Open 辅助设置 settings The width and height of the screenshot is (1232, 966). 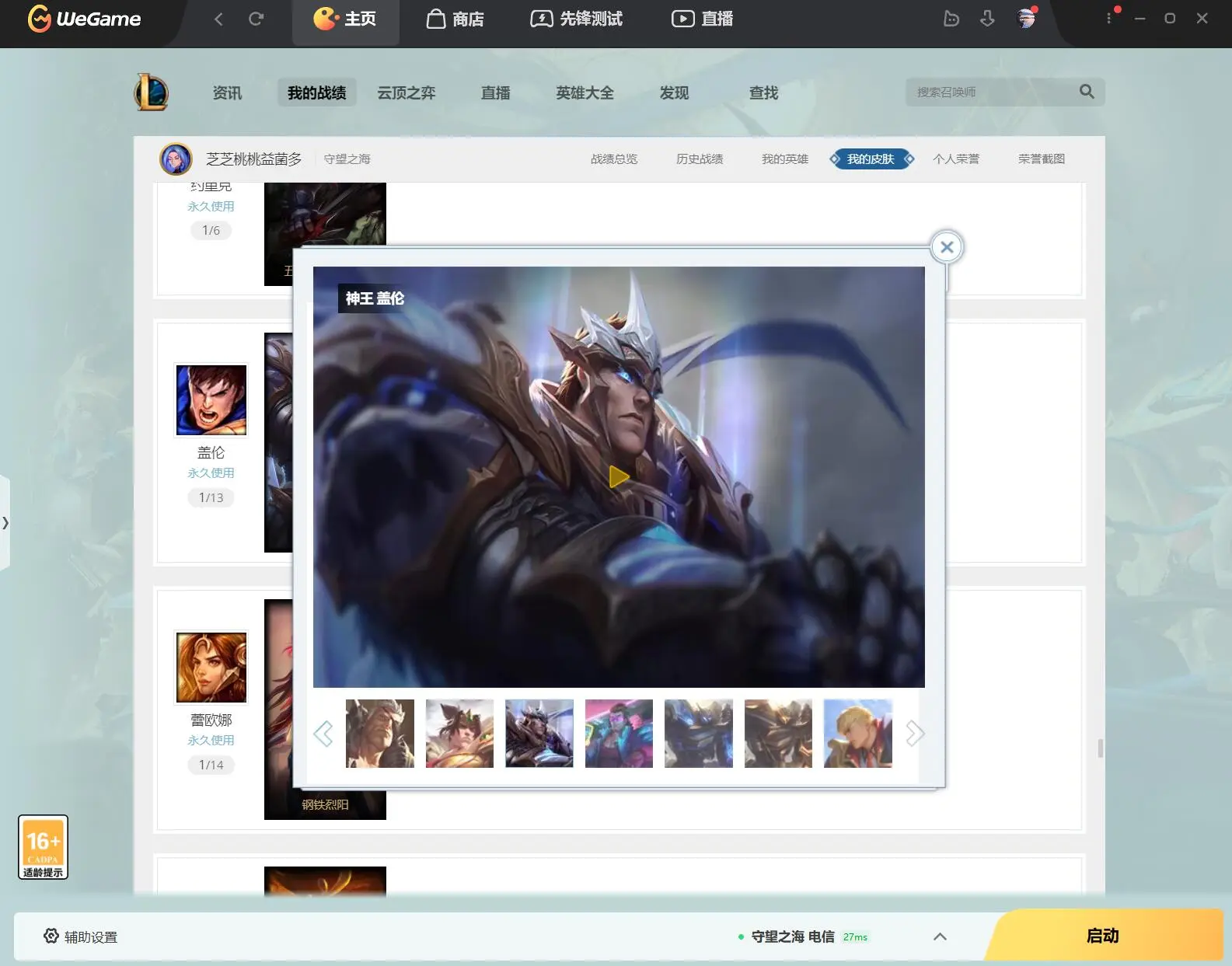[x=81, y=936]
